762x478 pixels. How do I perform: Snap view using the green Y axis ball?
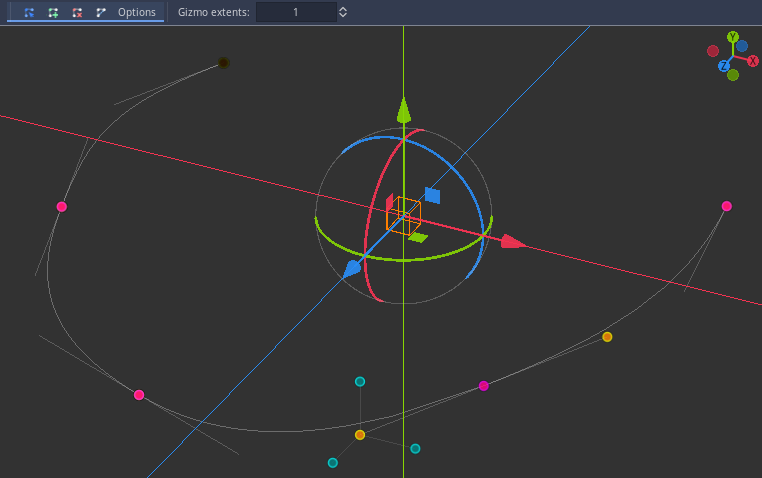pos(733,37)
